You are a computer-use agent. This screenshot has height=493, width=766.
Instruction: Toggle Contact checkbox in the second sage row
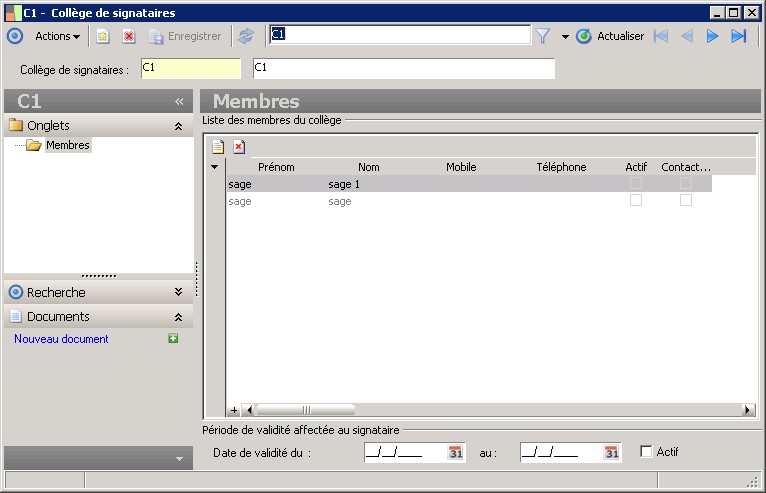pyautogui.click(x=685, y=200)
